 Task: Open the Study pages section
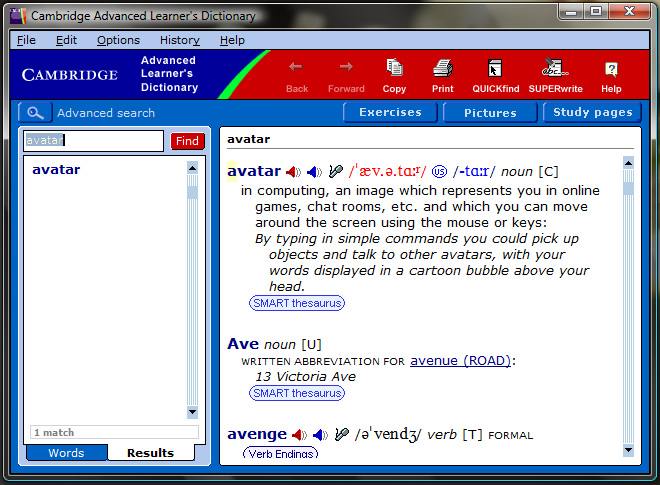(593, 112)
